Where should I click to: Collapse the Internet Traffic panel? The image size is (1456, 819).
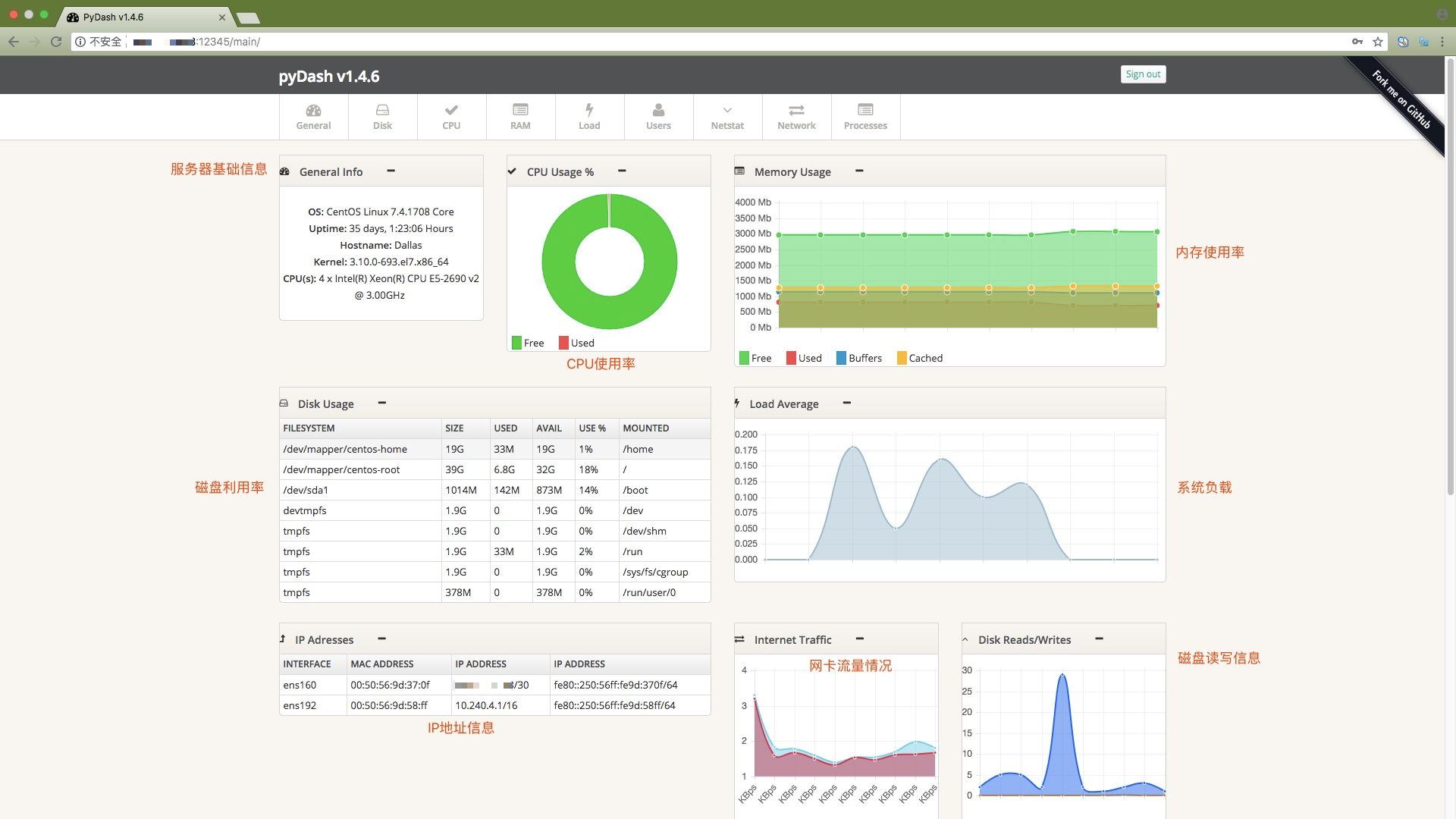(x=860, y=639)
